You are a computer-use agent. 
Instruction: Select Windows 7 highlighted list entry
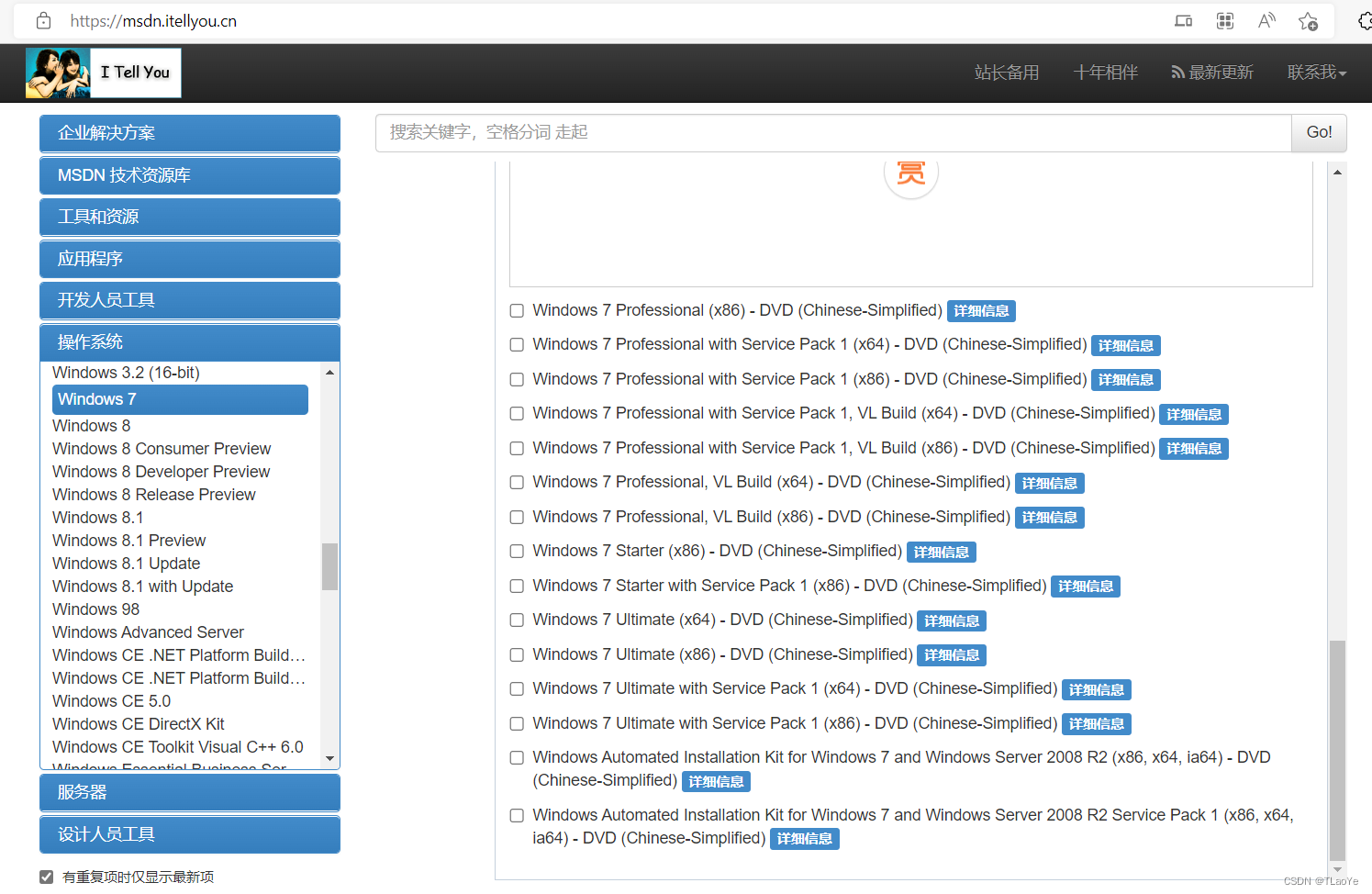(x=181, y=399)
